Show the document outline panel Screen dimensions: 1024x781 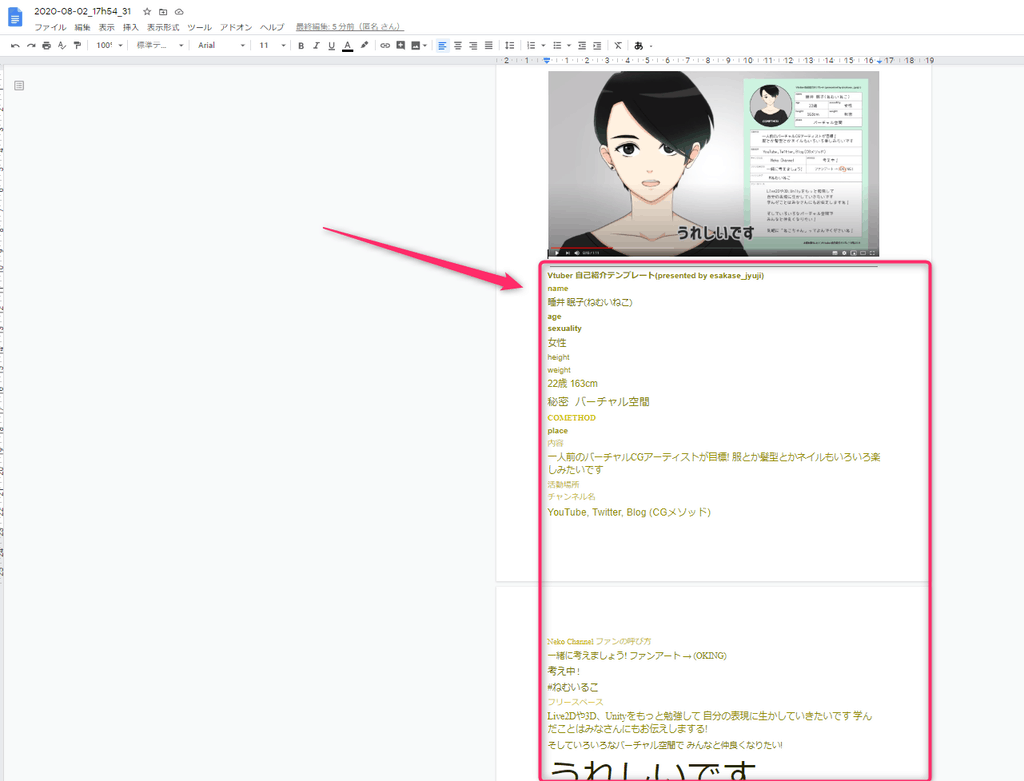pos(19,86)
